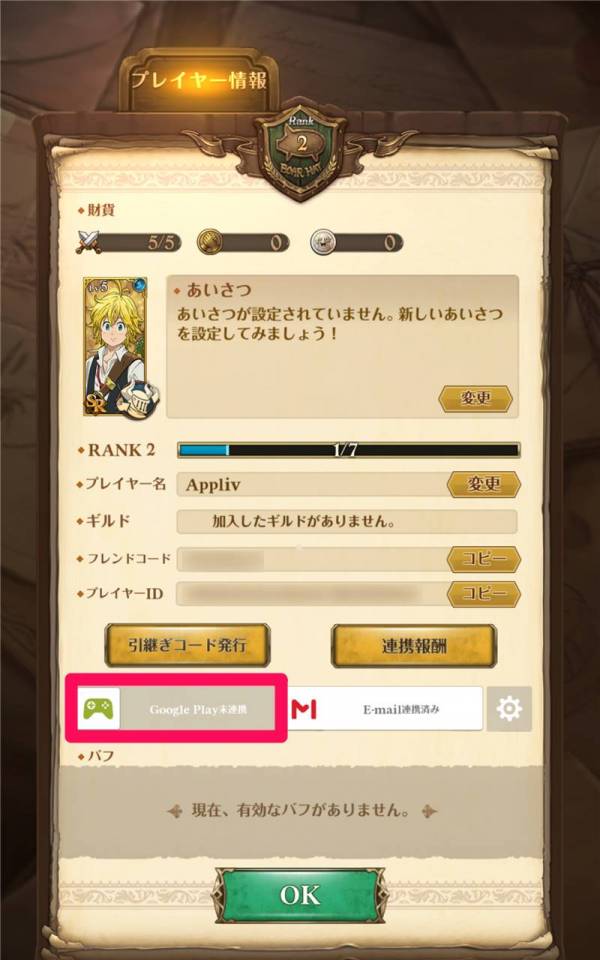Click the crossed swords stamina icon
The width and height of the screenshot is (600, 960).
[x=89, y=242]
